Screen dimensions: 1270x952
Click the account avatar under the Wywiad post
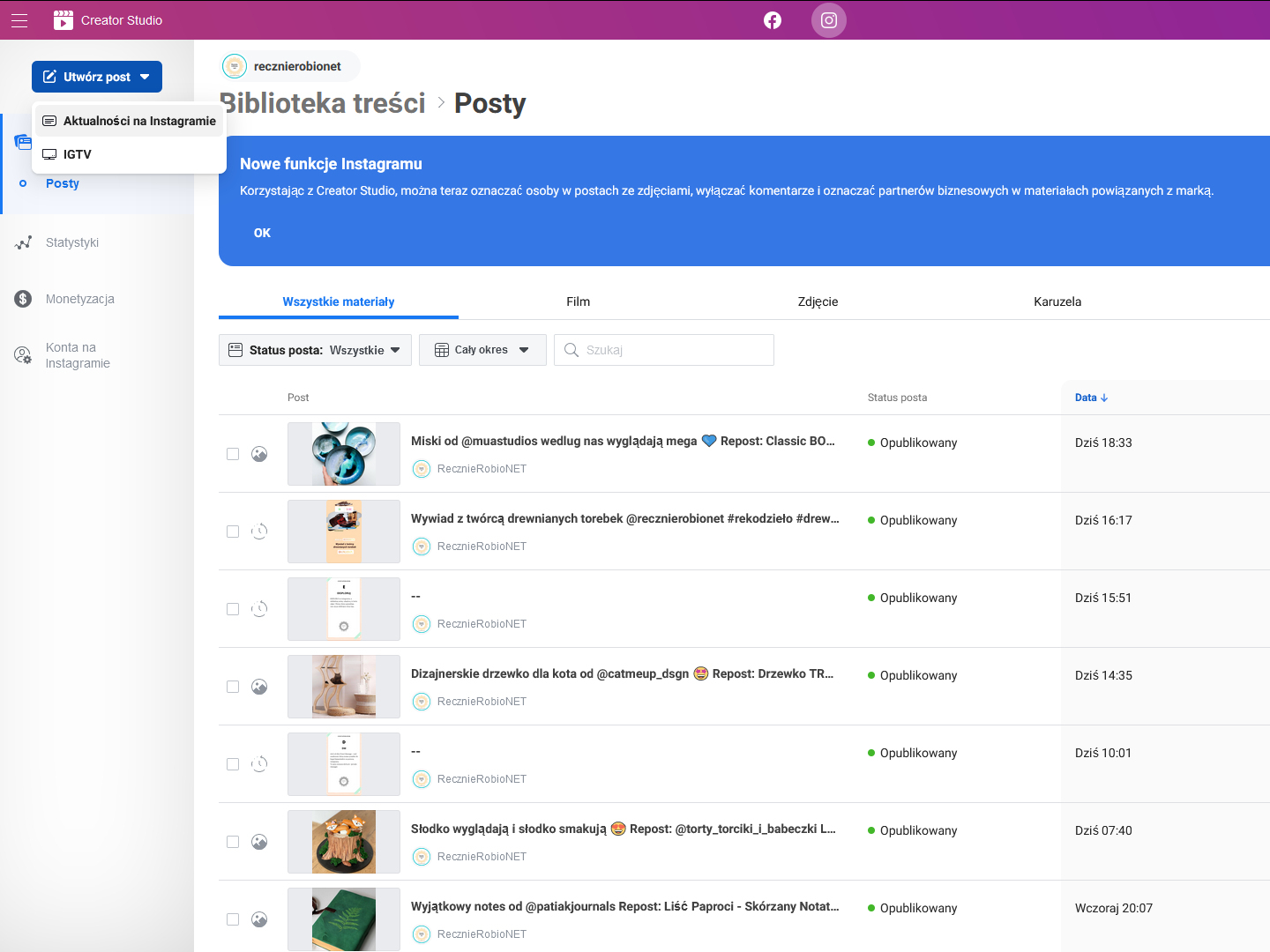click(x=422, y=547)
